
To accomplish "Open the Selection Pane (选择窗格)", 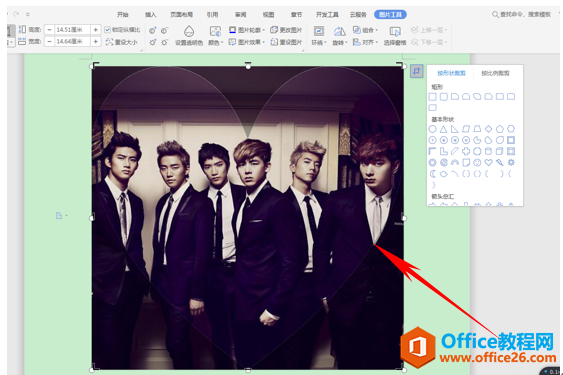I will pos(395,36).
